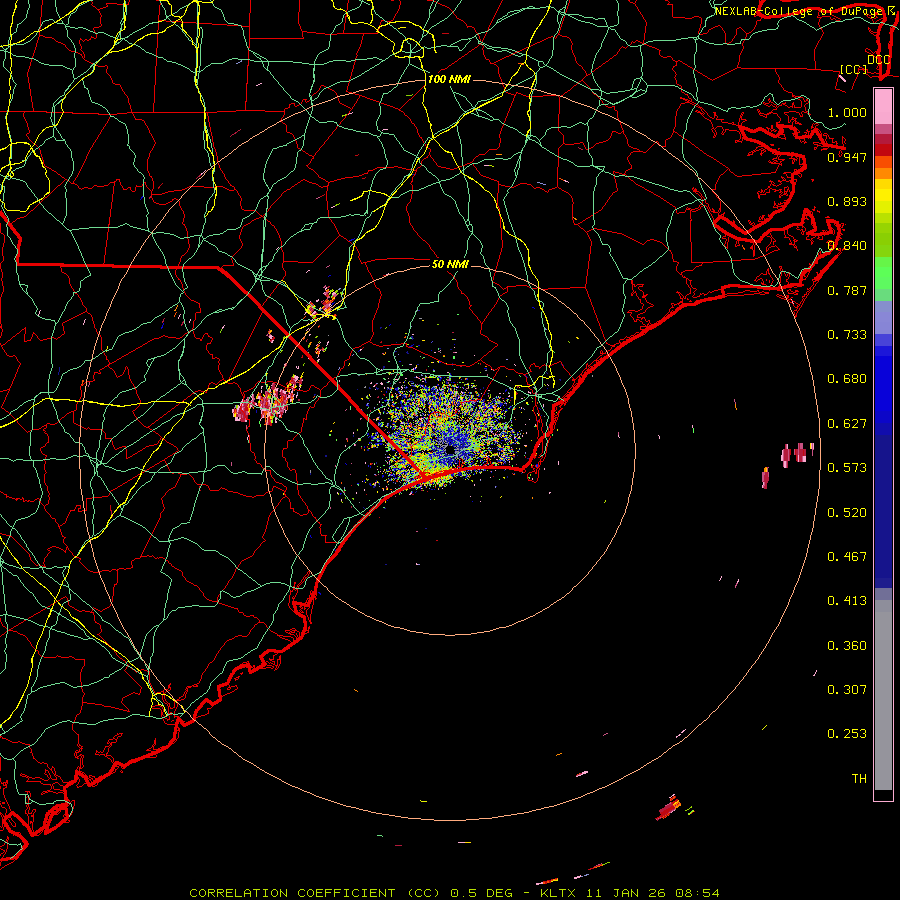Click the 0.307 scale value

pos(847,690)
